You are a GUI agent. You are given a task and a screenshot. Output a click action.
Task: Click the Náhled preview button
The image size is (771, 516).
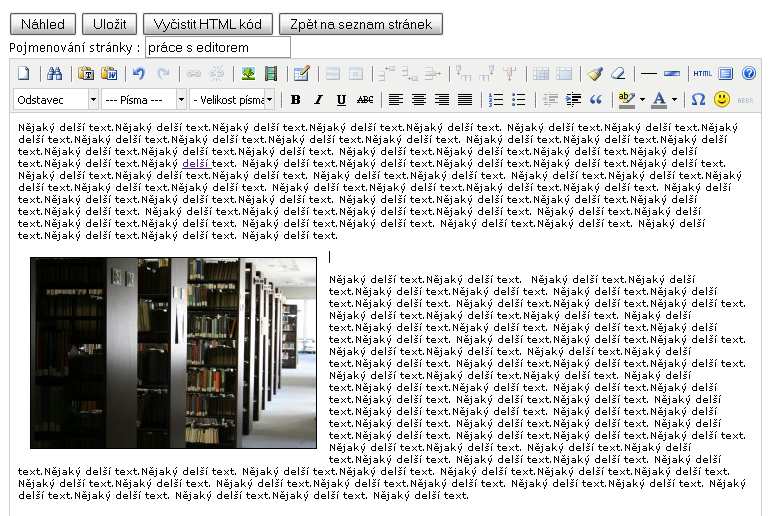(x=43, y=24)
